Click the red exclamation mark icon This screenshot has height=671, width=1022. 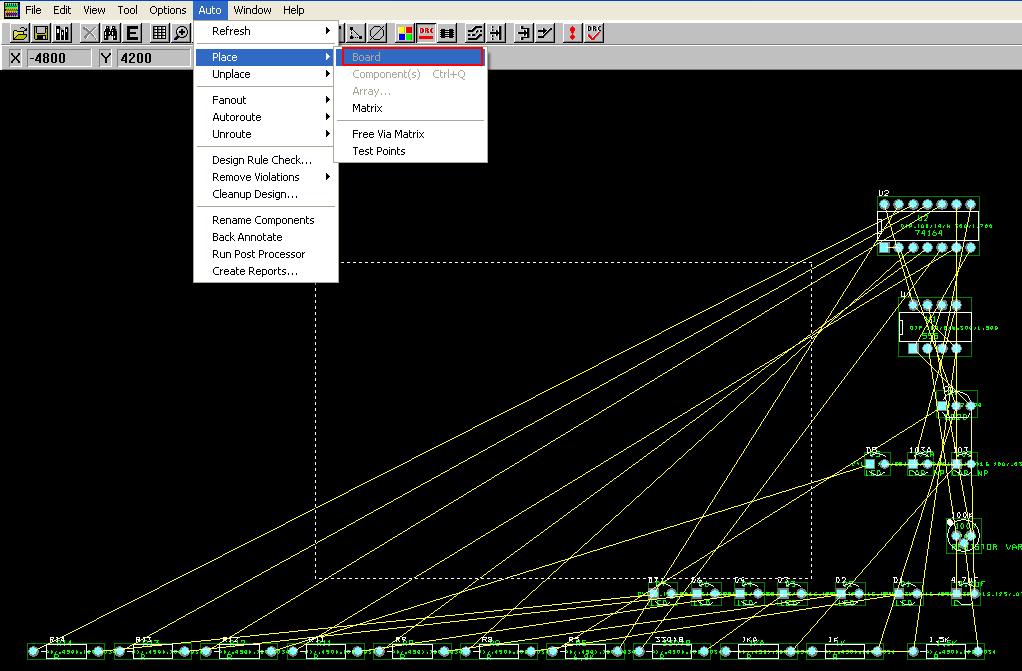coord(572,33)
